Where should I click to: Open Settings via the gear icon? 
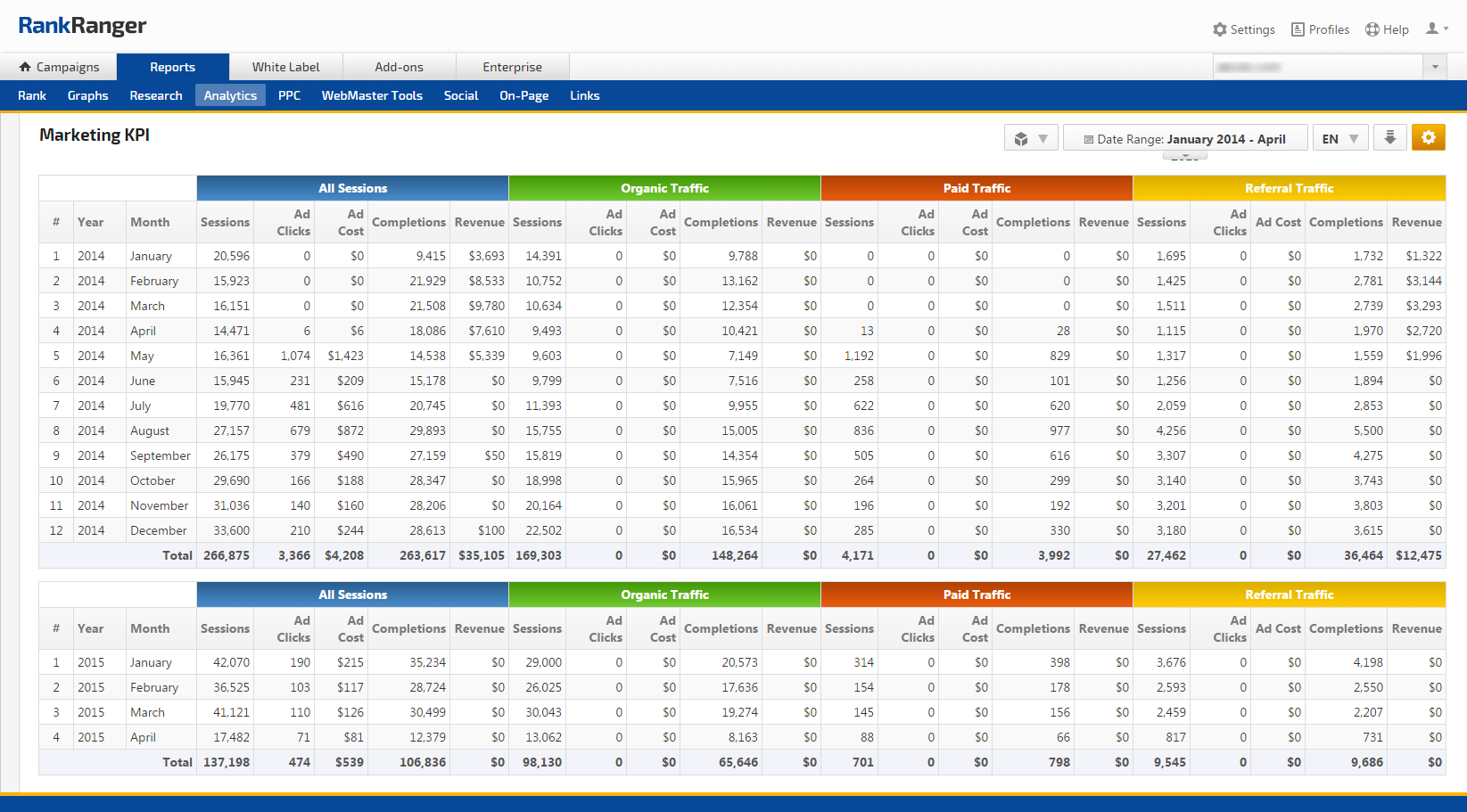(x=1220, y=29)
